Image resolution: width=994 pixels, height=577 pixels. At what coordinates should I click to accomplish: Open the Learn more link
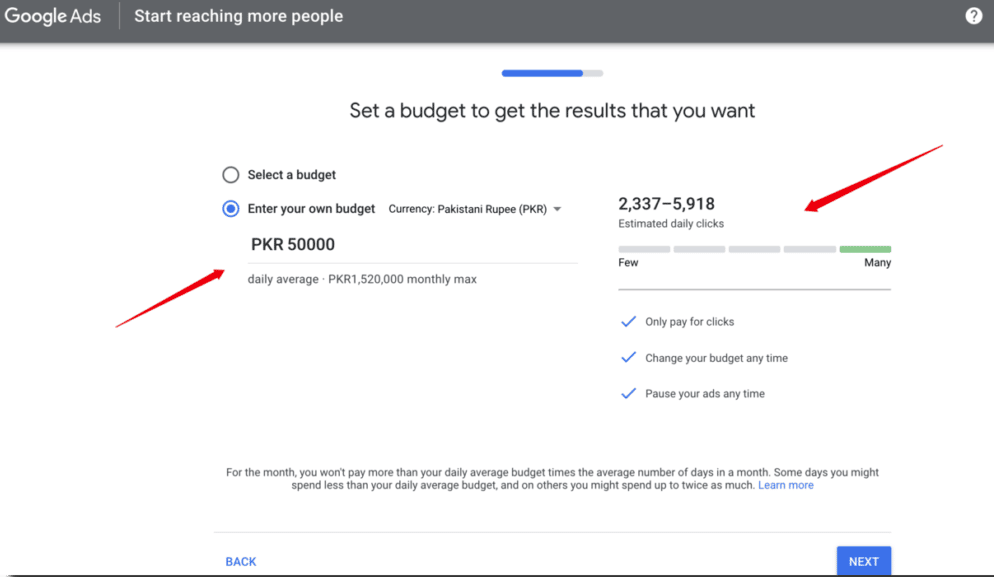click(785, 485)
